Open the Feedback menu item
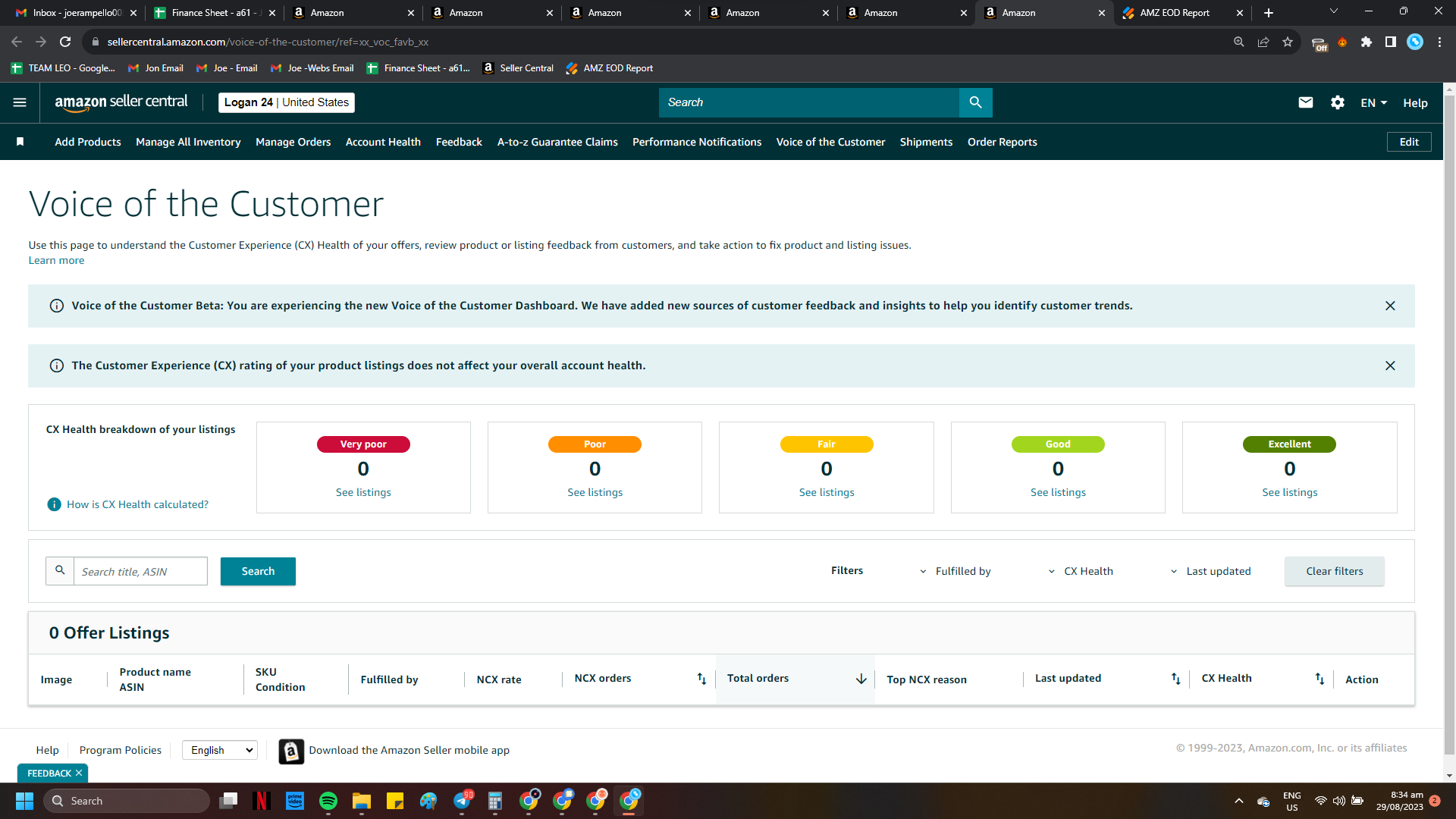 459,142
